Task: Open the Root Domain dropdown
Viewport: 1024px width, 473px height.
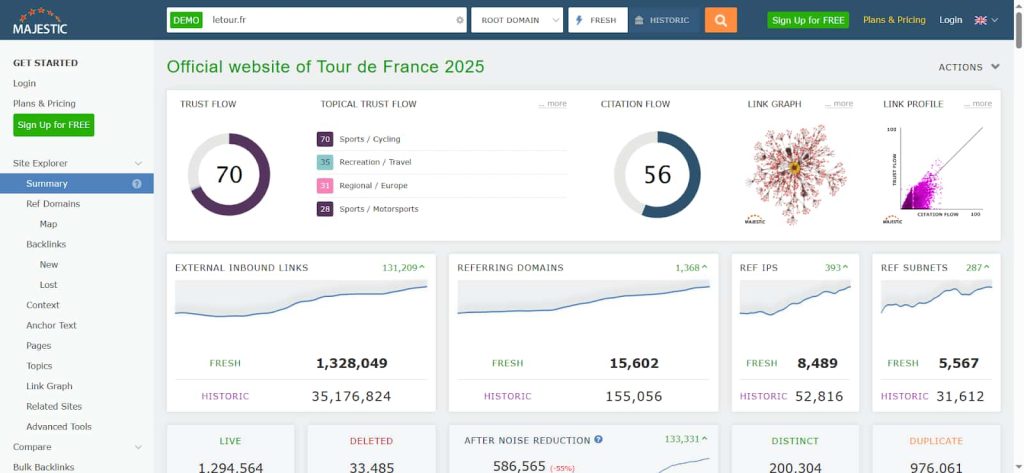Action: click(x=517, y=20)
